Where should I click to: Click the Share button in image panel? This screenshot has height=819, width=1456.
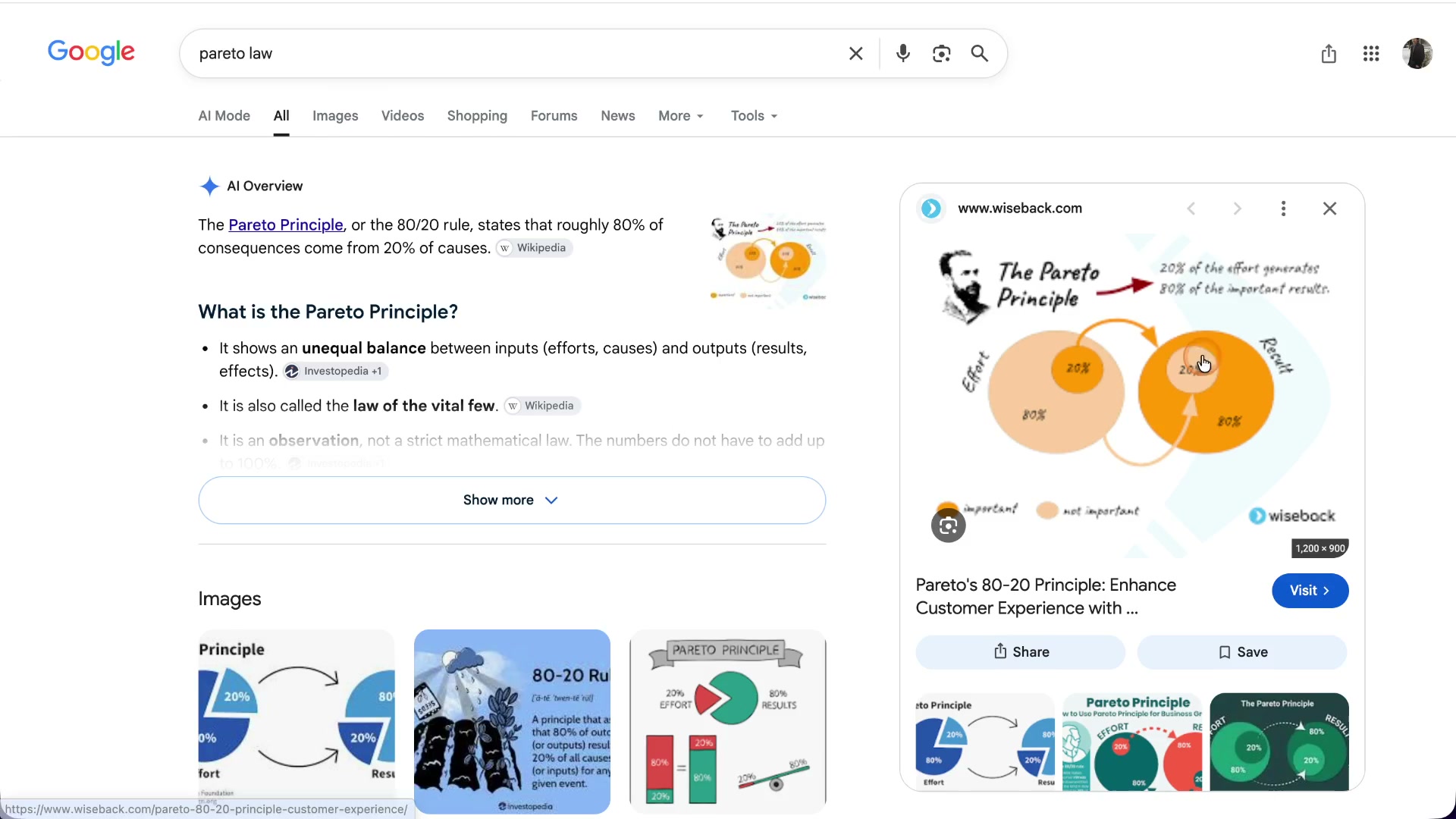pyautogui.click(x=1021, y=652)
